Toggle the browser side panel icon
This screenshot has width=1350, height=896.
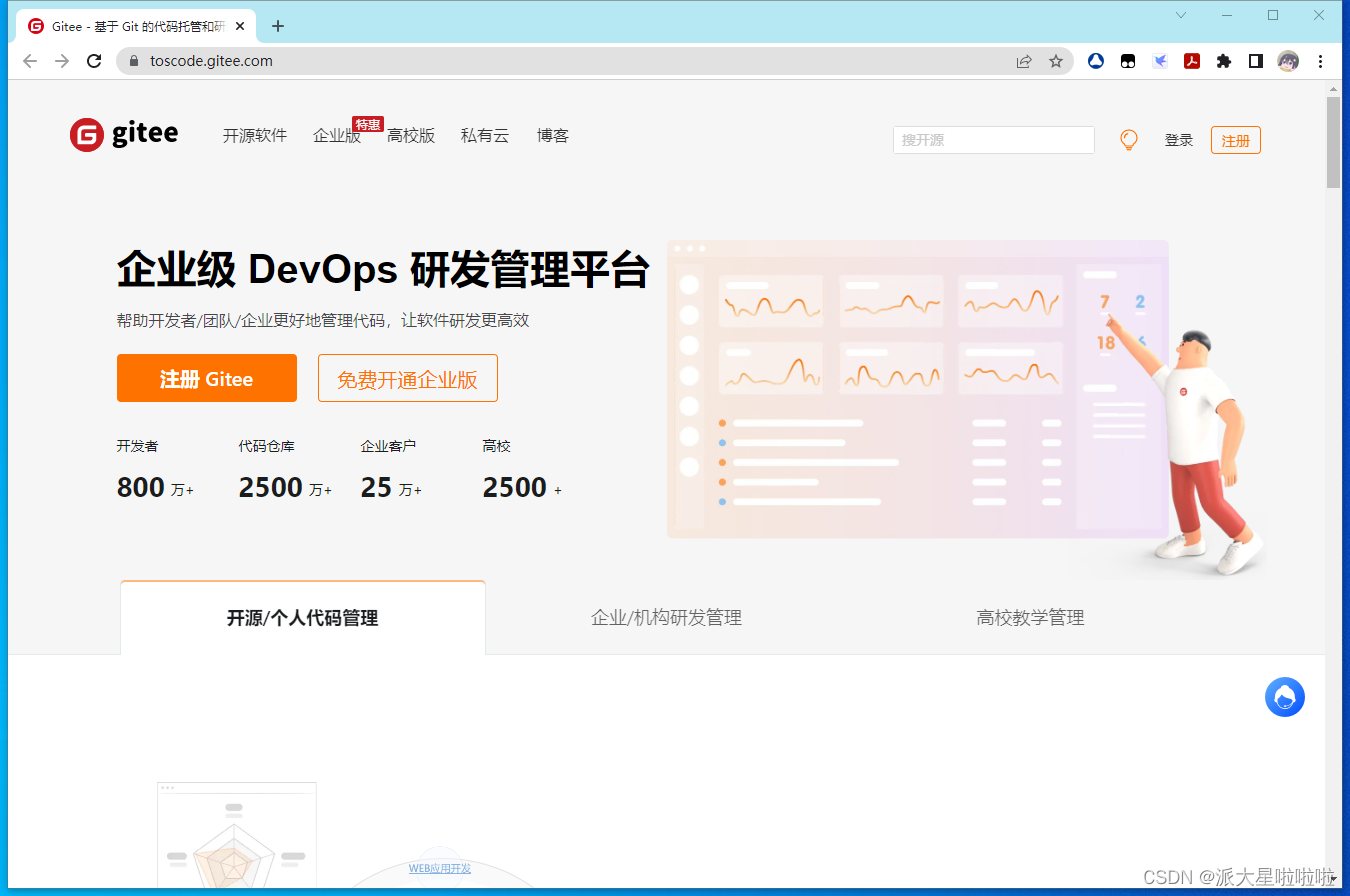point(1256,61)
